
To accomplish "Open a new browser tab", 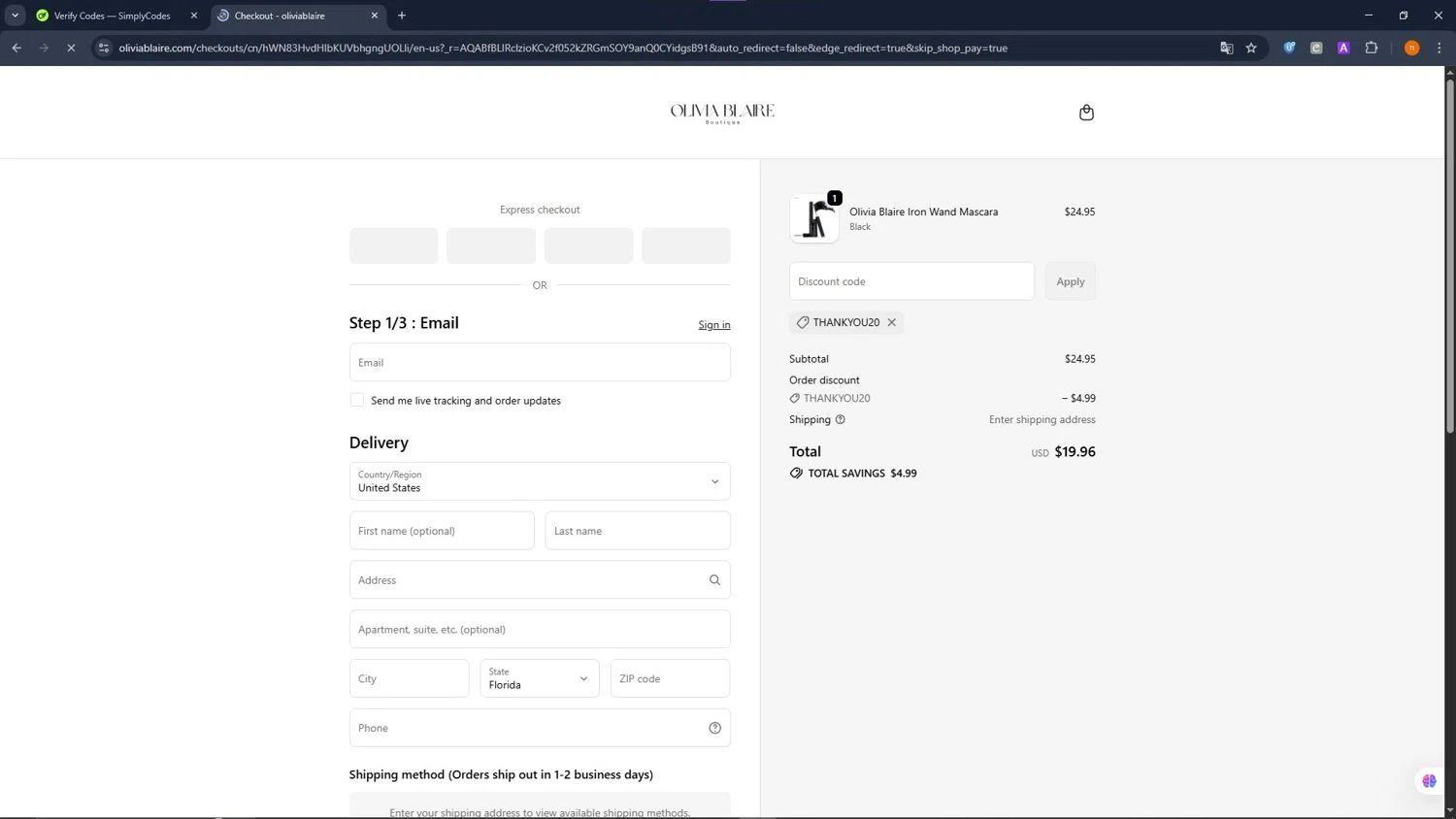I will (402, 16).
